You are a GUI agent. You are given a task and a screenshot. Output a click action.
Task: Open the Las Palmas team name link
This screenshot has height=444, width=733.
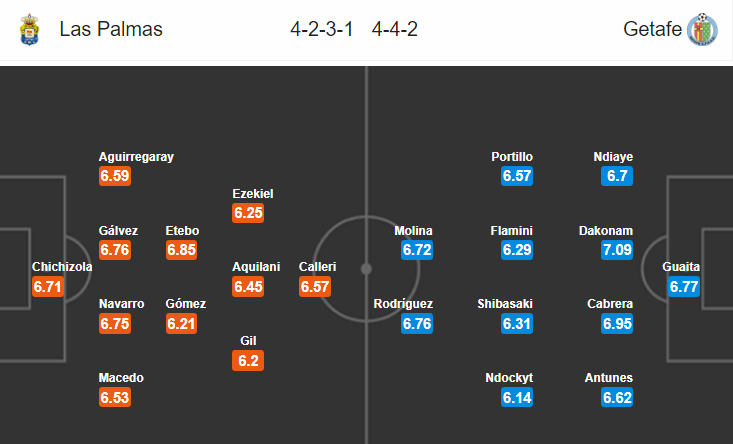(x=111, y=29)
